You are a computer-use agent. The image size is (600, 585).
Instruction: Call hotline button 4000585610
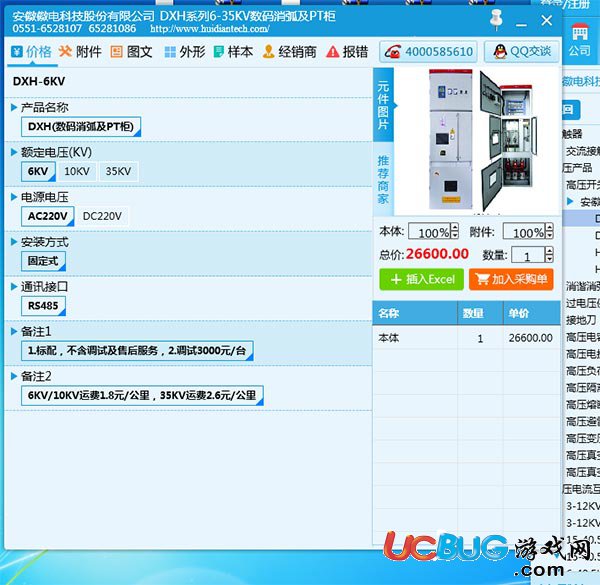tap(428, 52)
